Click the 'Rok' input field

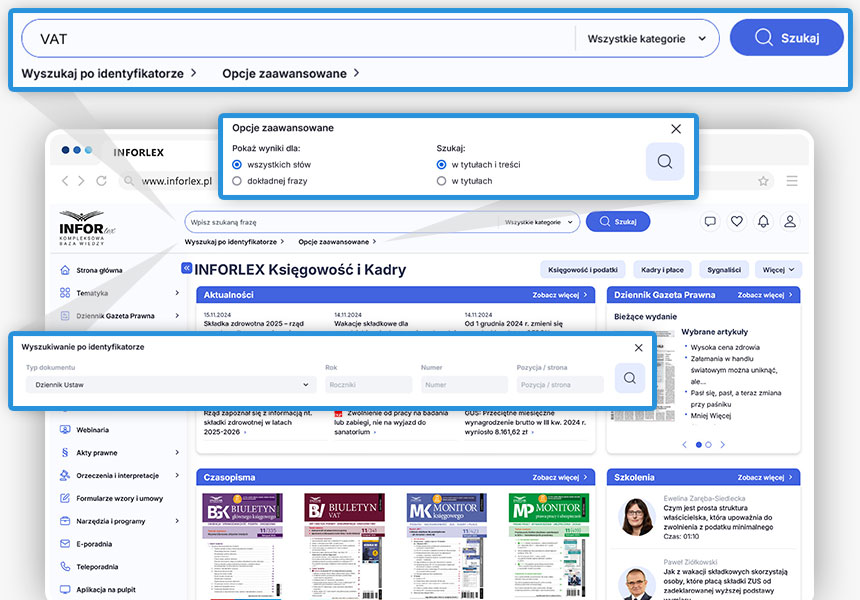(367, 384)
